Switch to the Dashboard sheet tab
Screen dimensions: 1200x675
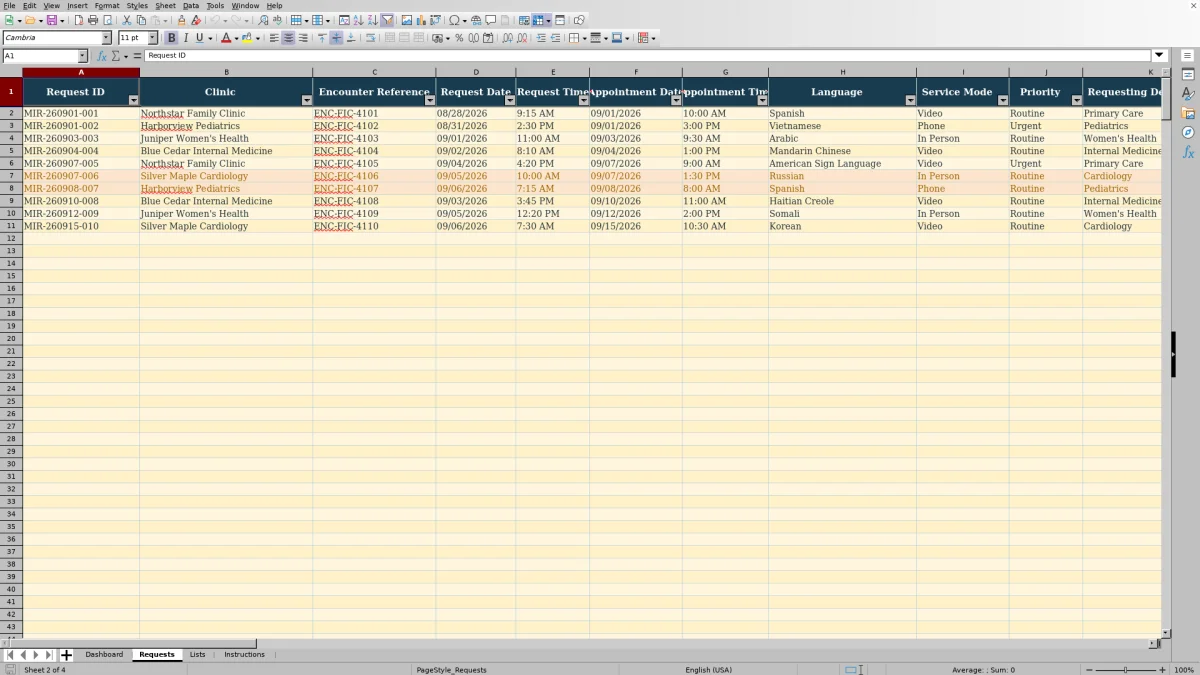point(104,655)
